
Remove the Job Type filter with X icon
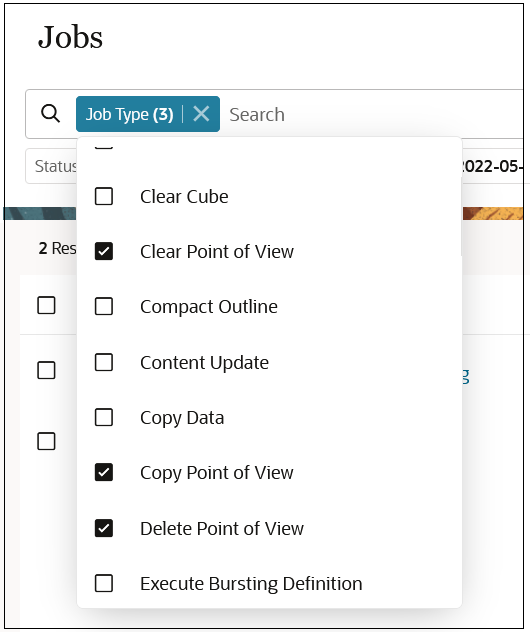[x=201, y=114]
